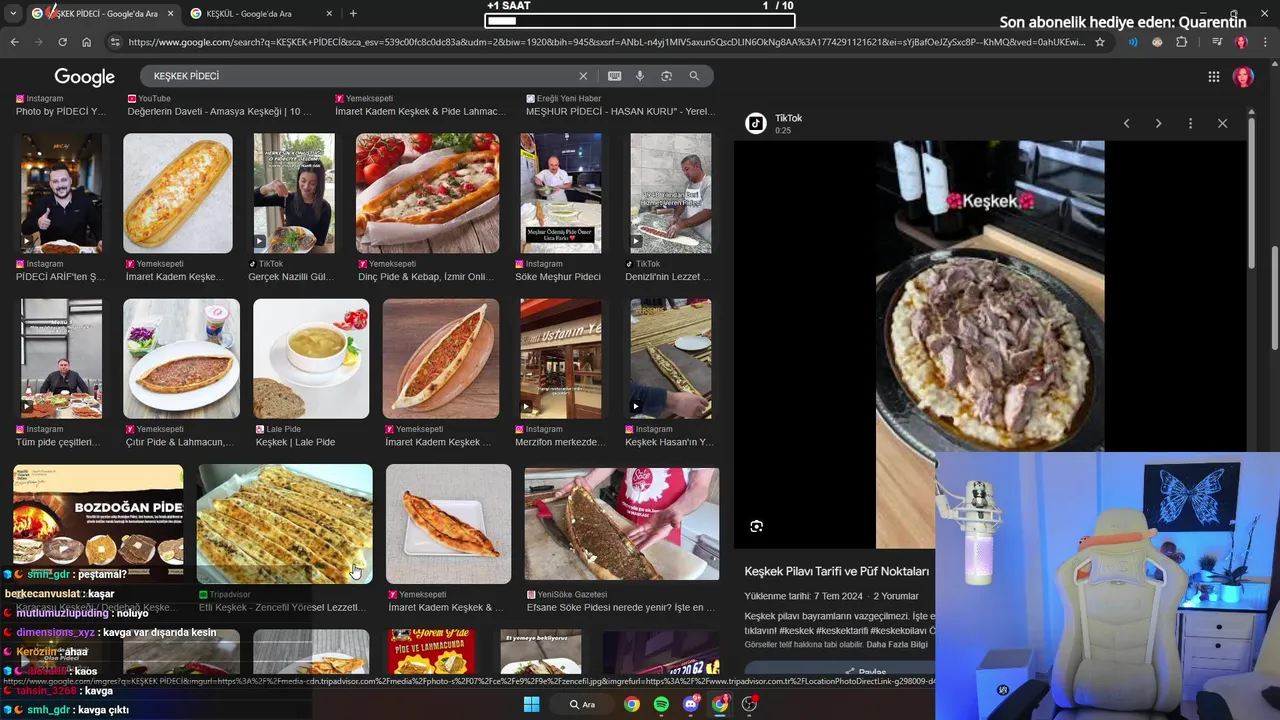Close the image preview panel

[1222, 123]
